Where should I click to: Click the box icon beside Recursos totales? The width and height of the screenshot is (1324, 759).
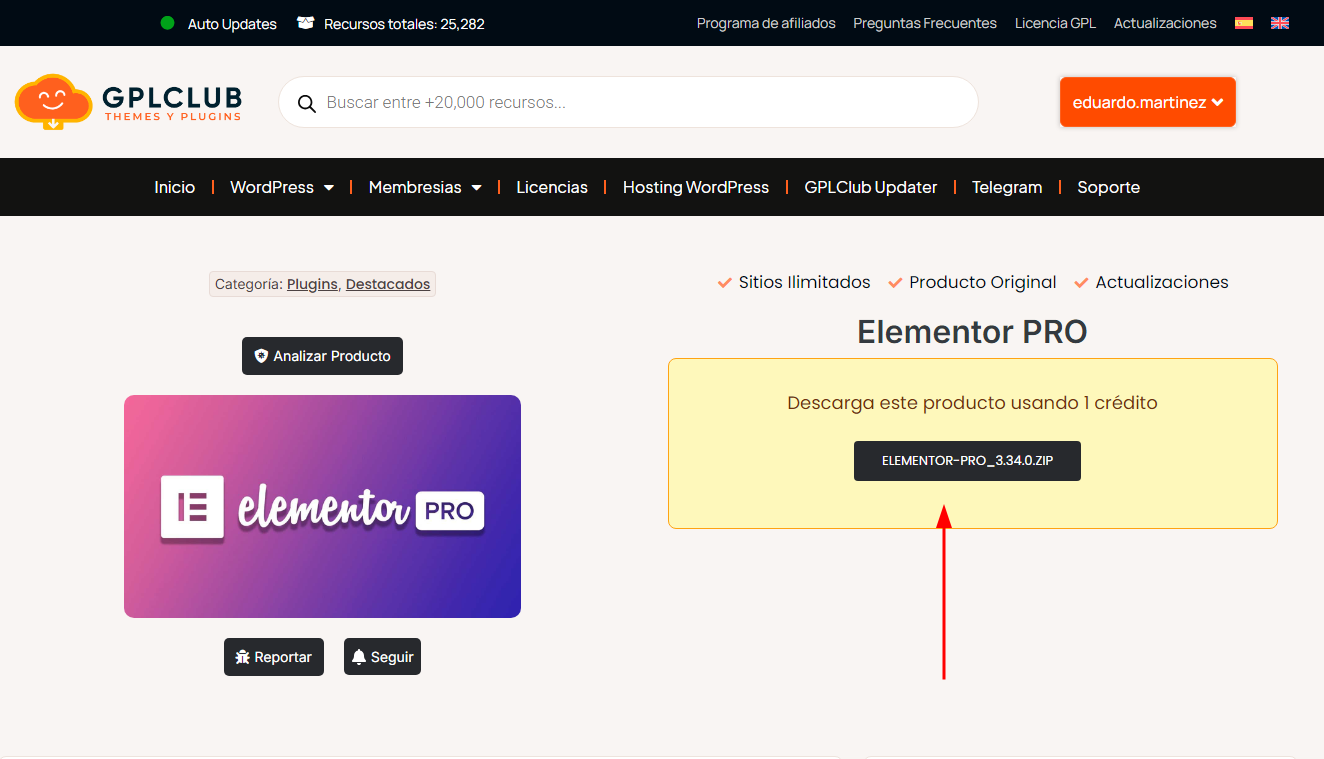pos(306,23)
